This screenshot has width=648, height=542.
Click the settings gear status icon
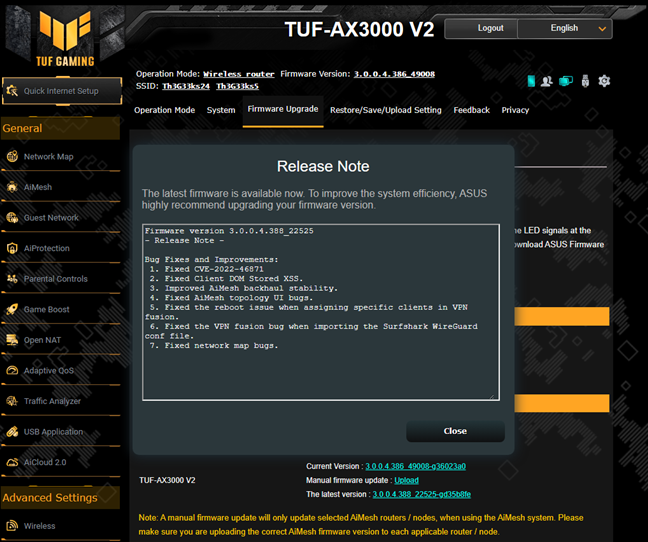click(x=604, y=81)
